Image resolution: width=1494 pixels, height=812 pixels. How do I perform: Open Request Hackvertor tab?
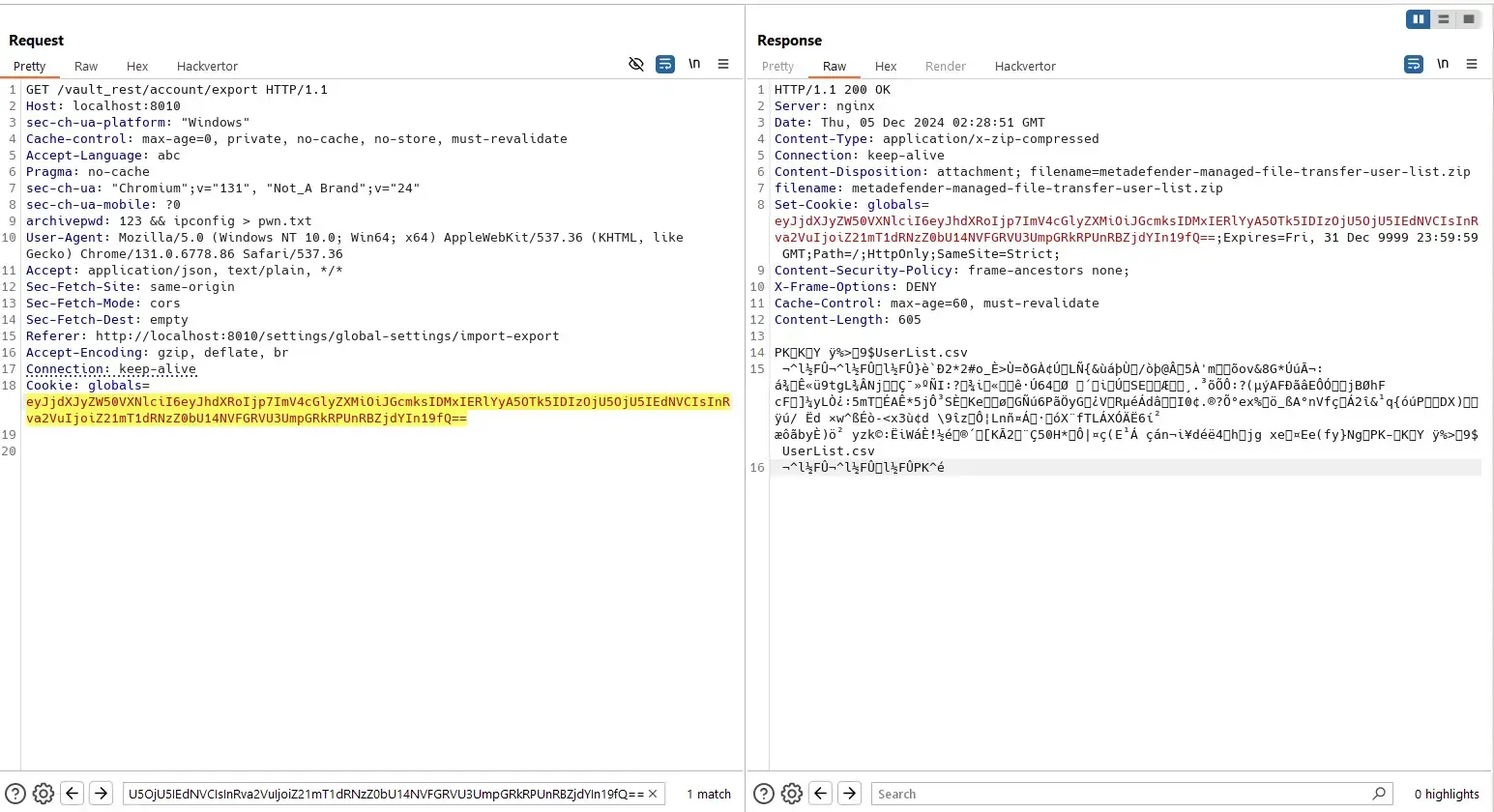click(x=207, y=67)
